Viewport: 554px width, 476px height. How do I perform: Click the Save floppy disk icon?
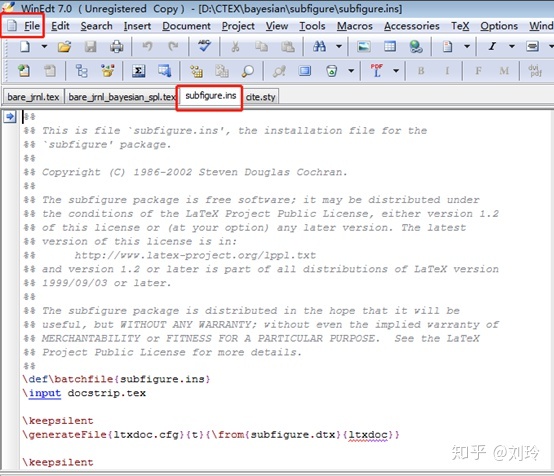pyautogui.click(x=90, y=46)
